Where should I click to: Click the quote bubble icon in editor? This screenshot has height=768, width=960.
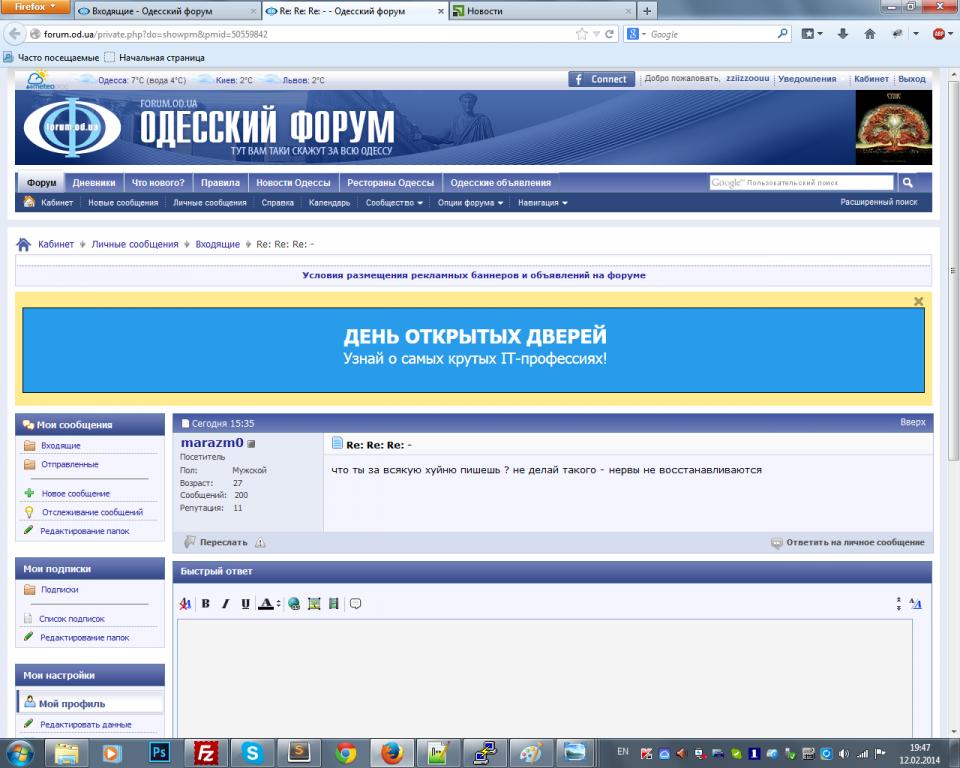[355, 604]
